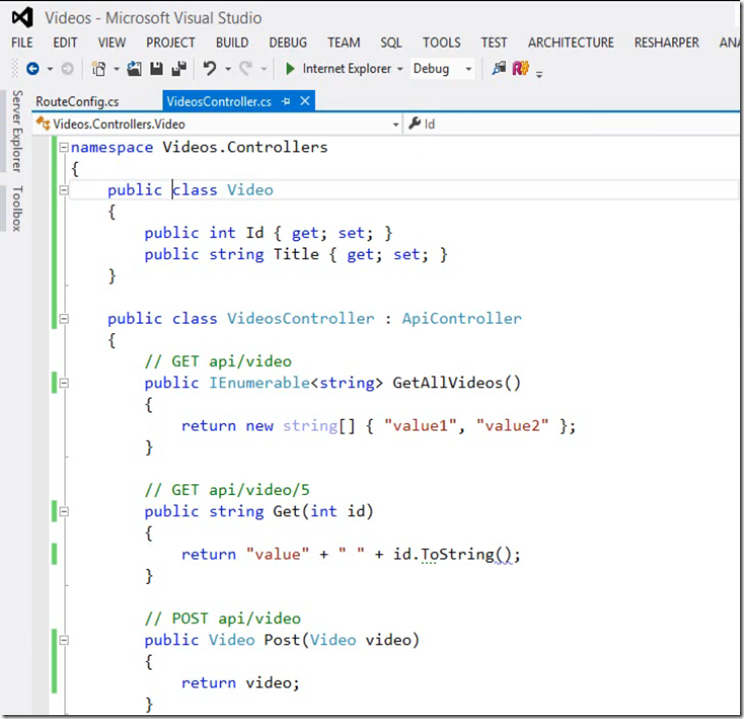
Task: Open the DEBUG menu
Action: [x=288, y=43]
